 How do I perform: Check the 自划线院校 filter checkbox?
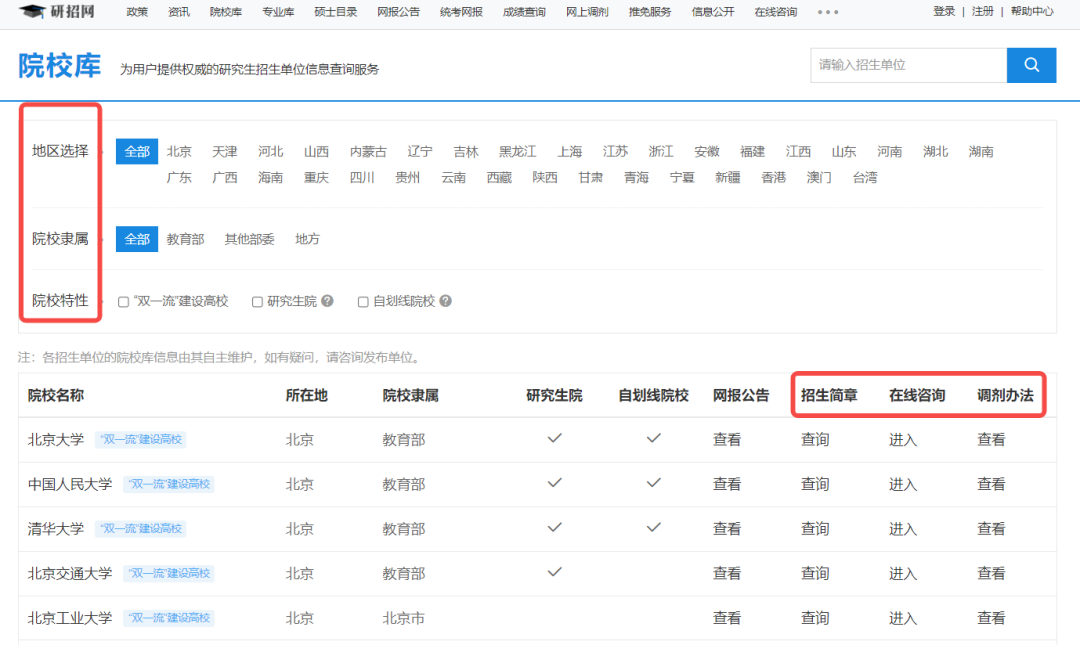click(362, 301)
